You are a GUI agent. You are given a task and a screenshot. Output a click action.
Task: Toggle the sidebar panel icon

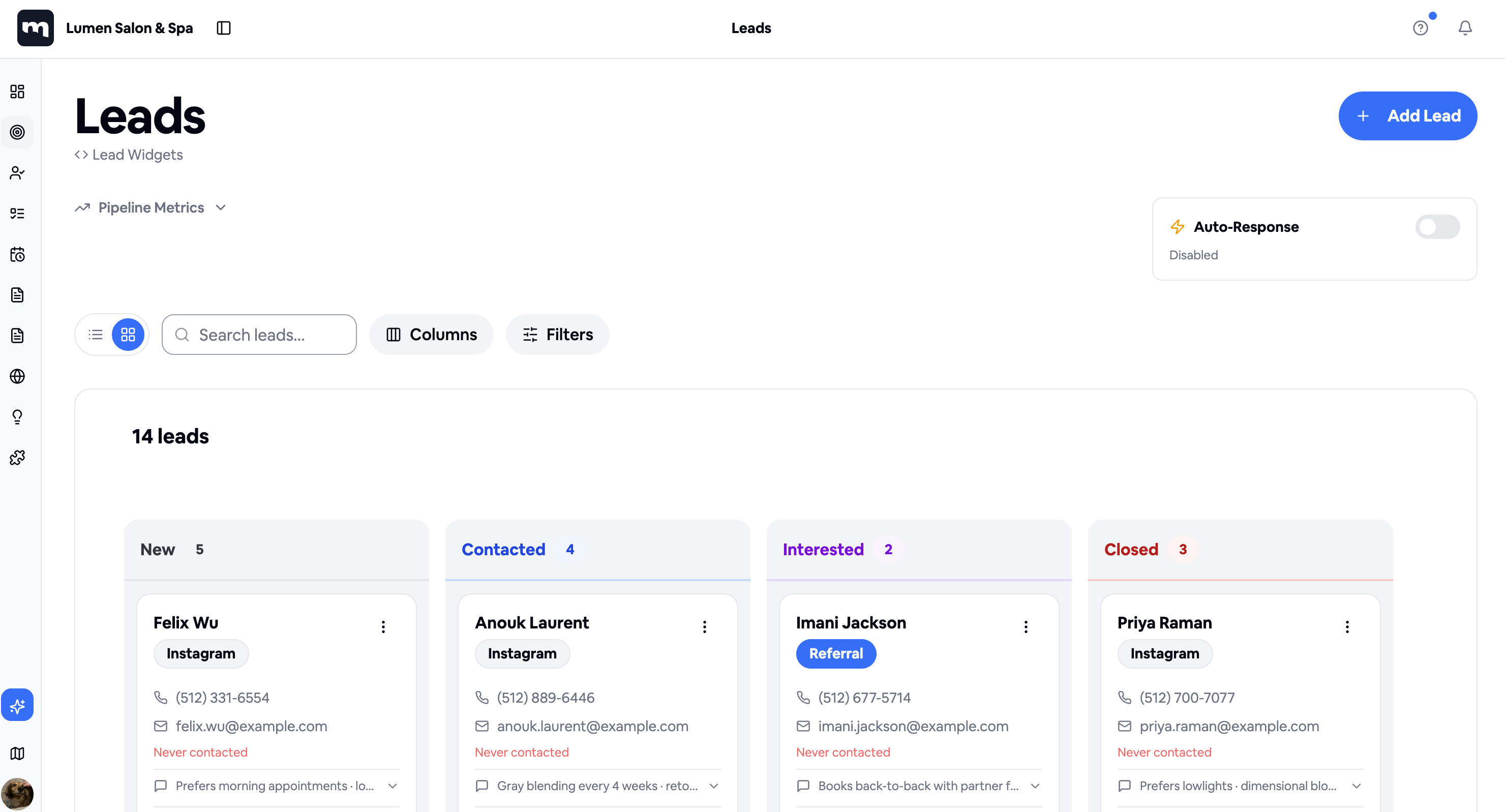click(x=224, y=28)
